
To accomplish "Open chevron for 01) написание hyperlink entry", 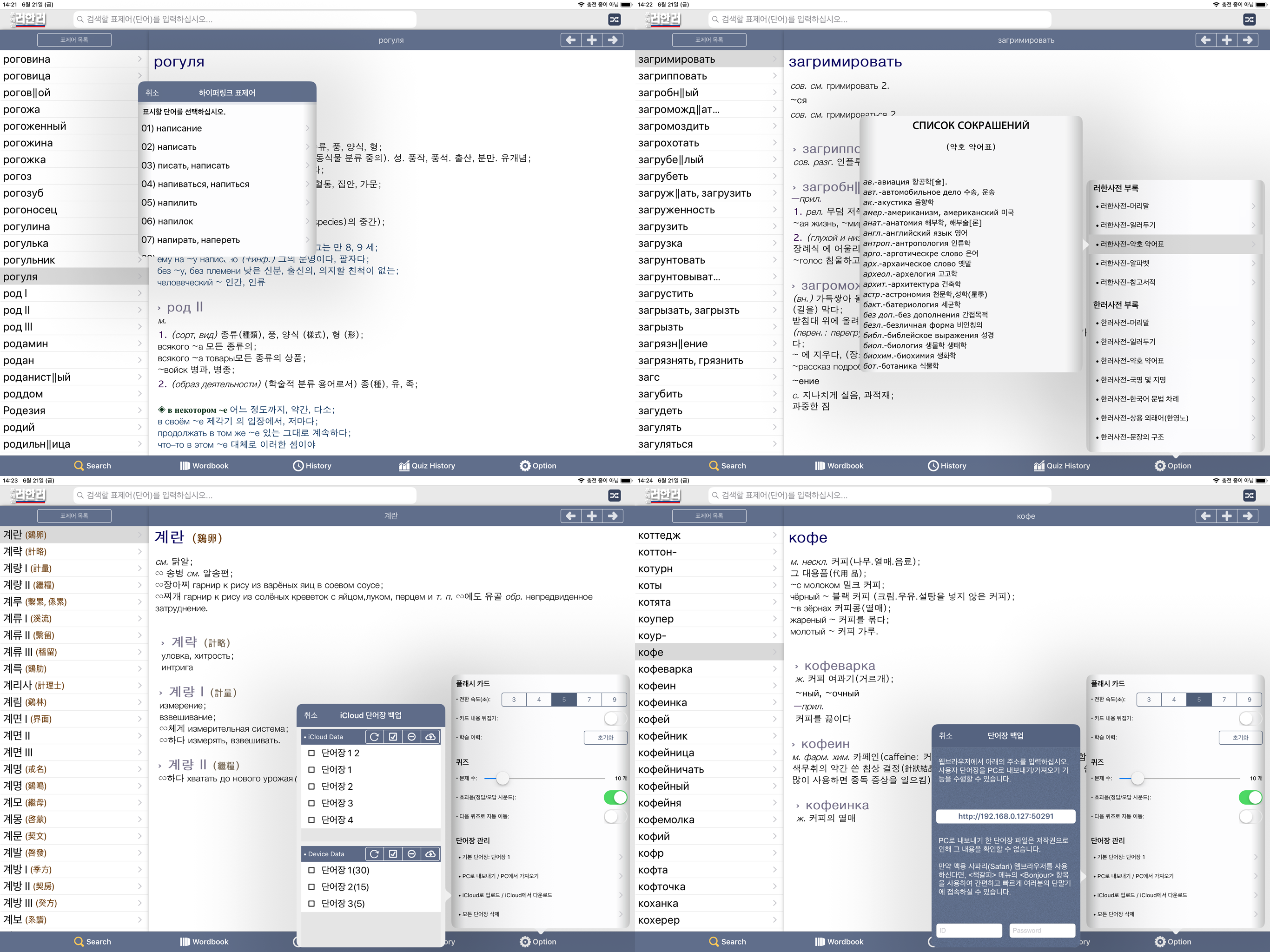I will 308,128.
